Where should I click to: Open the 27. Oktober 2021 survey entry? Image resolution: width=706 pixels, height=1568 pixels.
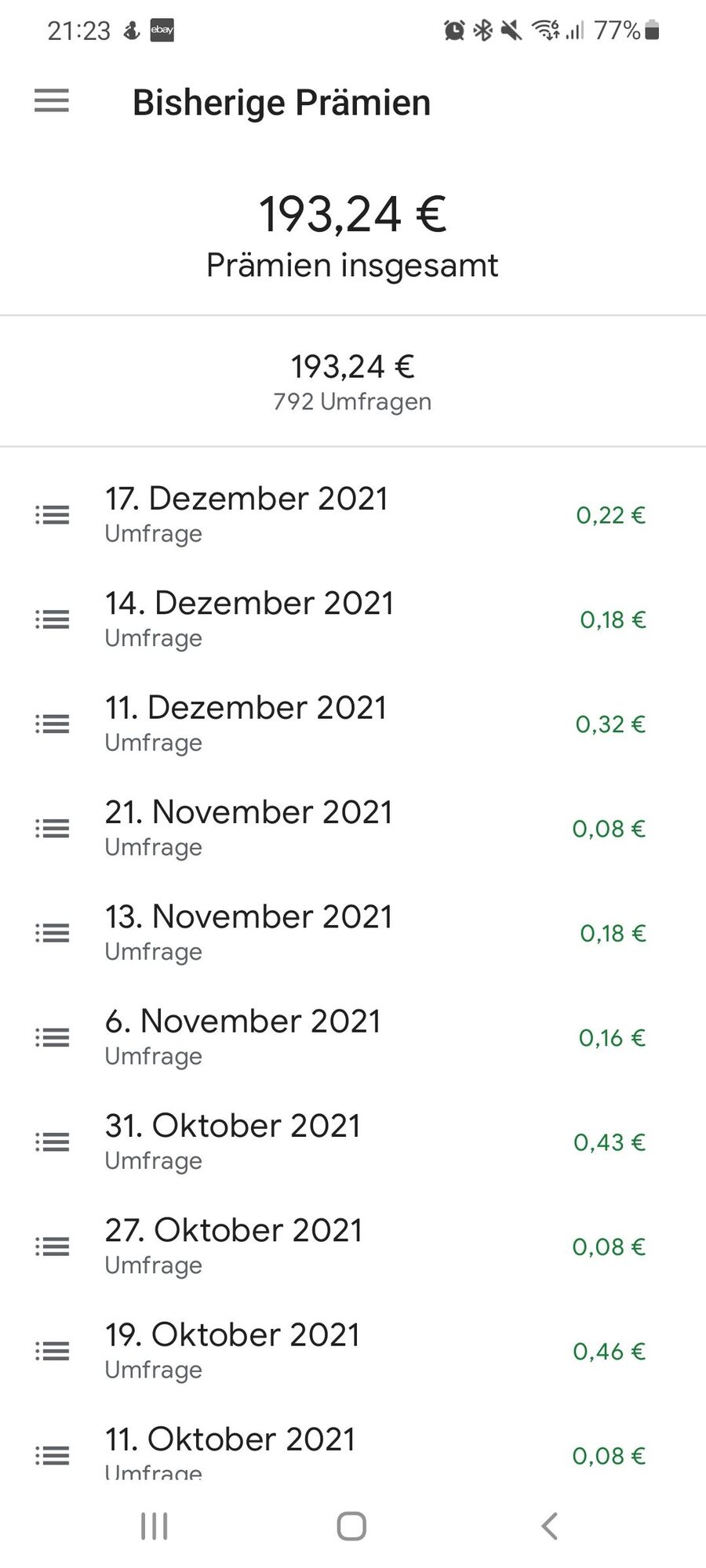pyautogui.click(x=353, y=1247)
